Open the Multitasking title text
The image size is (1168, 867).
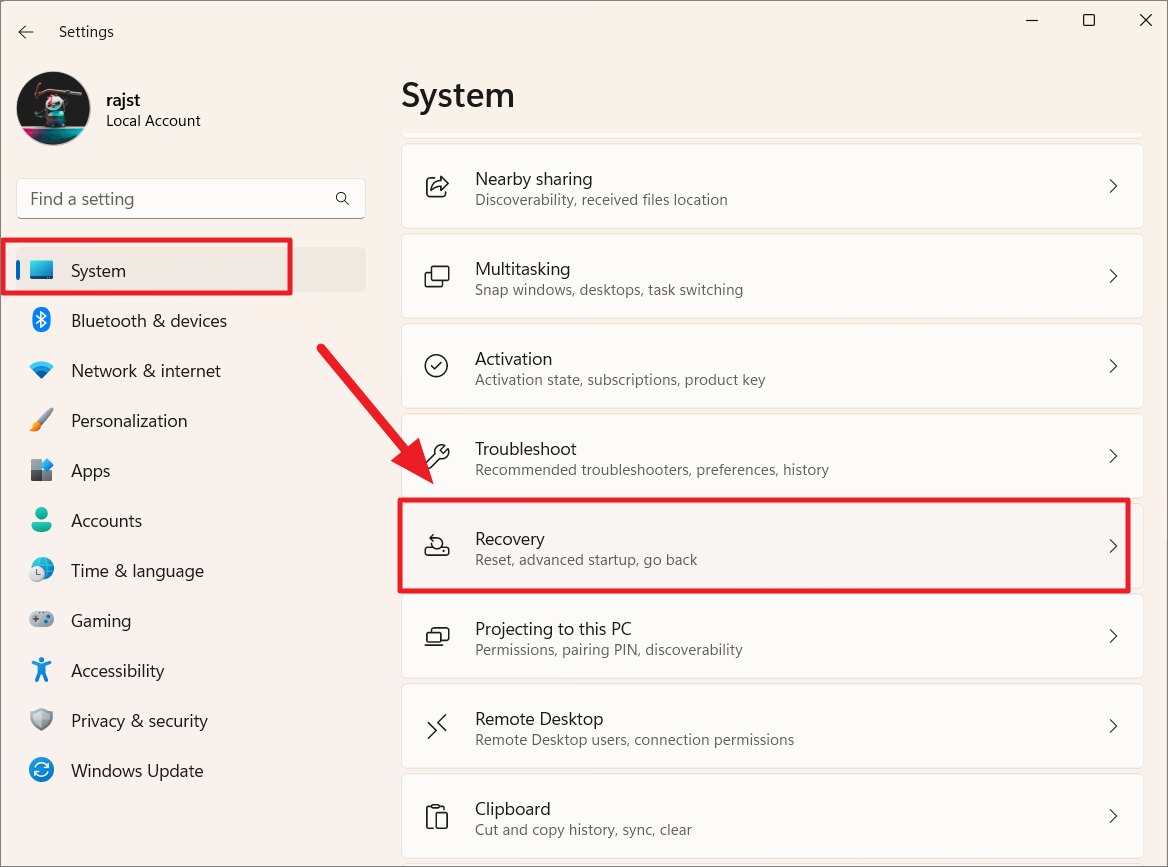523,270
